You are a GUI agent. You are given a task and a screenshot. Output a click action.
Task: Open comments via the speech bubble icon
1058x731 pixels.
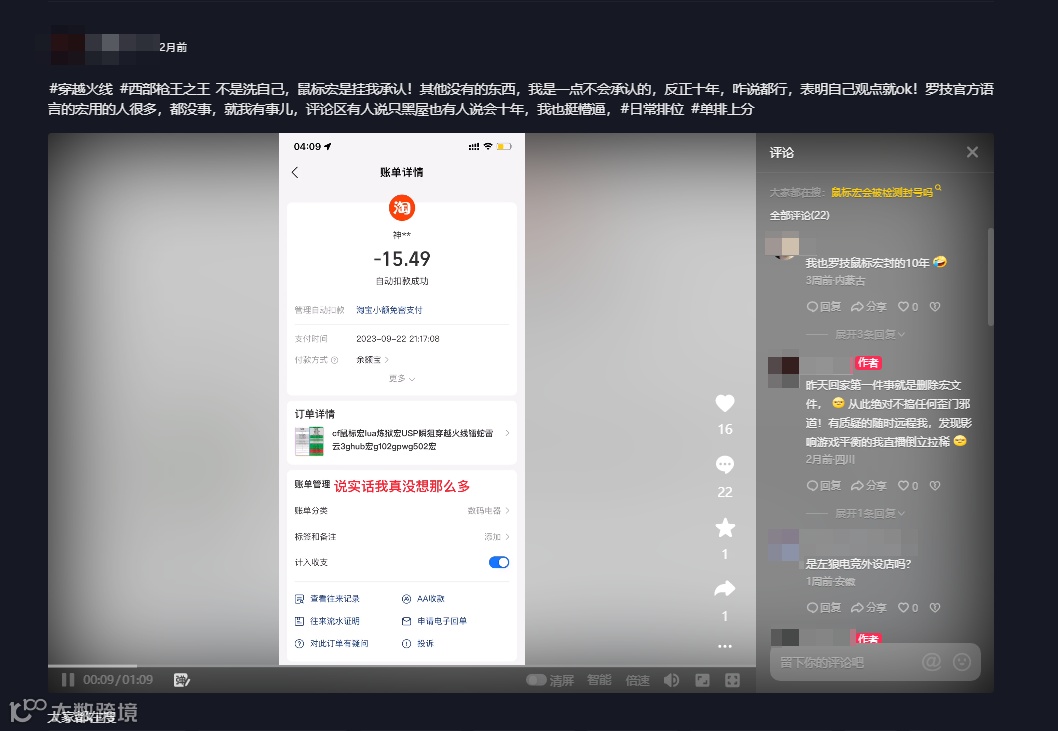click(x=725, y=464)
